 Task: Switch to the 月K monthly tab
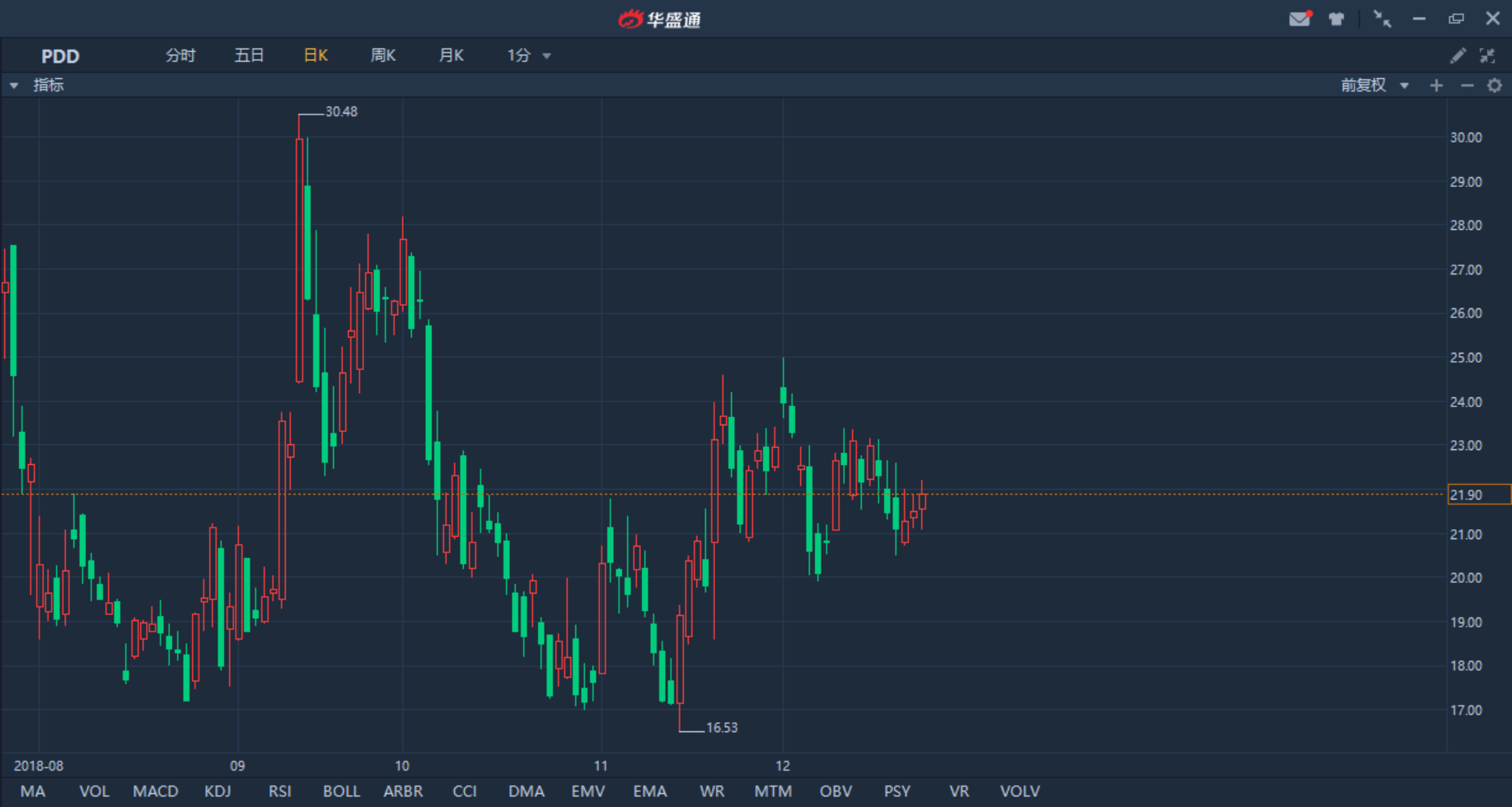pyautogui.click(x=451, y=55)
